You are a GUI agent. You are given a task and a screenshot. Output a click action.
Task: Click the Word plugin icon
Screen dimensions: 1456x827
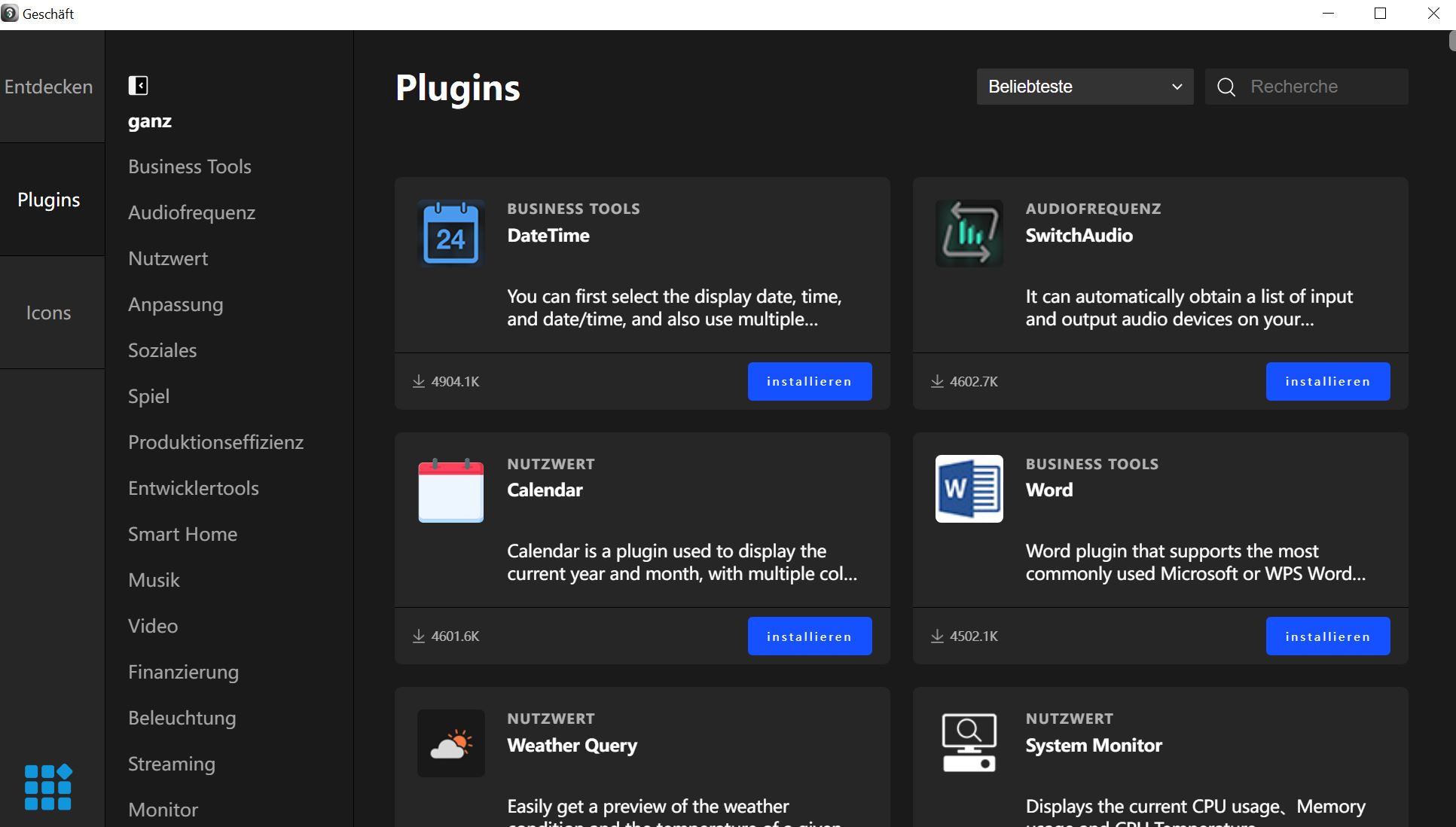pyautogui.click(x=969, y=489)
